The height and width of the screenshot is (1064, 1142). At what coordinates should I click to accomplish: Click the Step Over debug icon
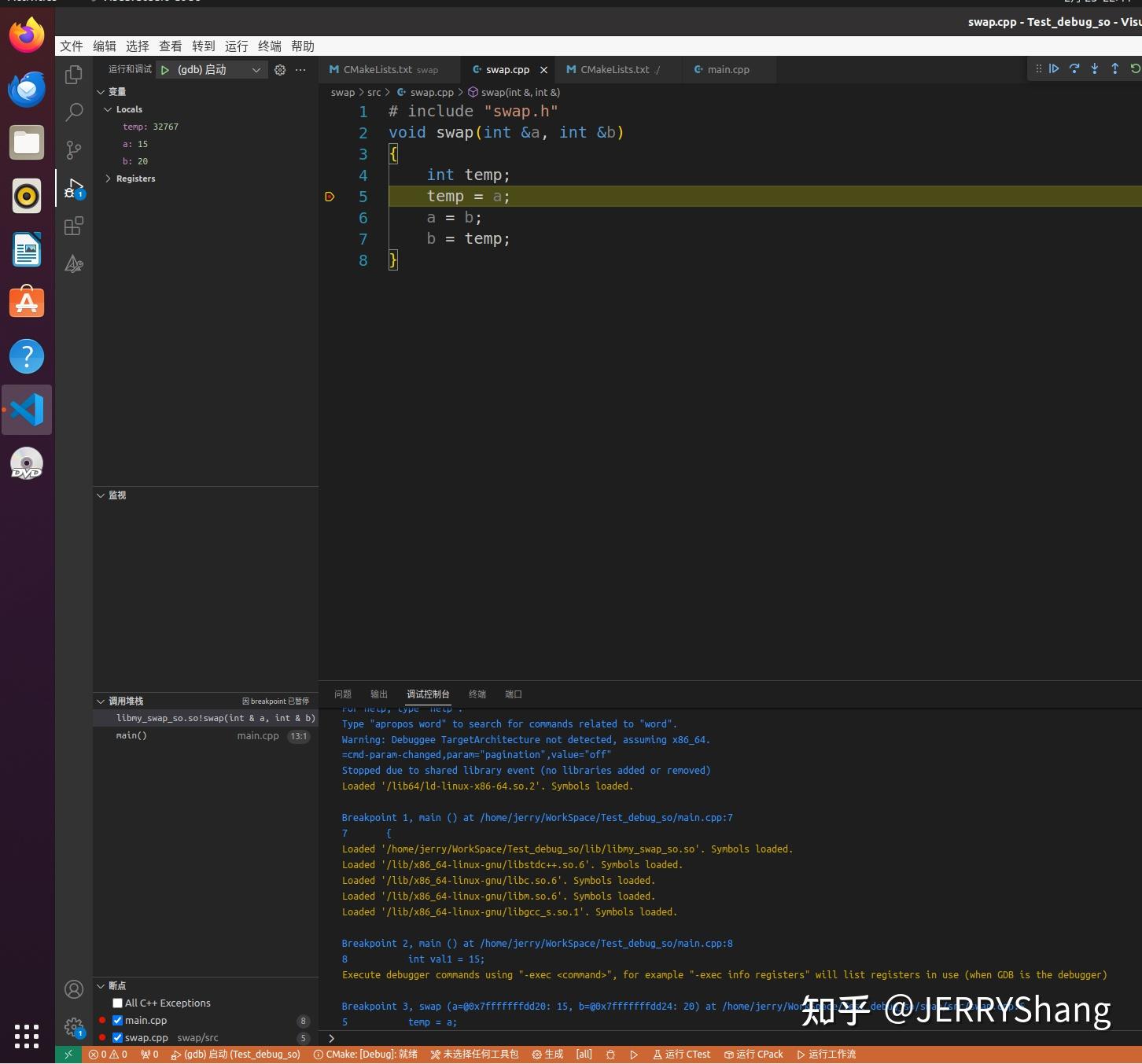[x=1074, y=69]
